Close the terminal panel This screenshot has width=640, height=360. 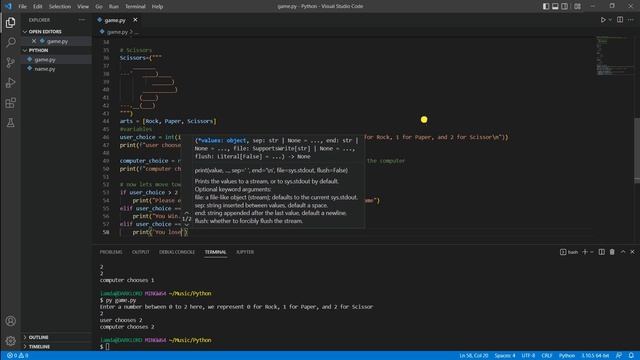632,252
